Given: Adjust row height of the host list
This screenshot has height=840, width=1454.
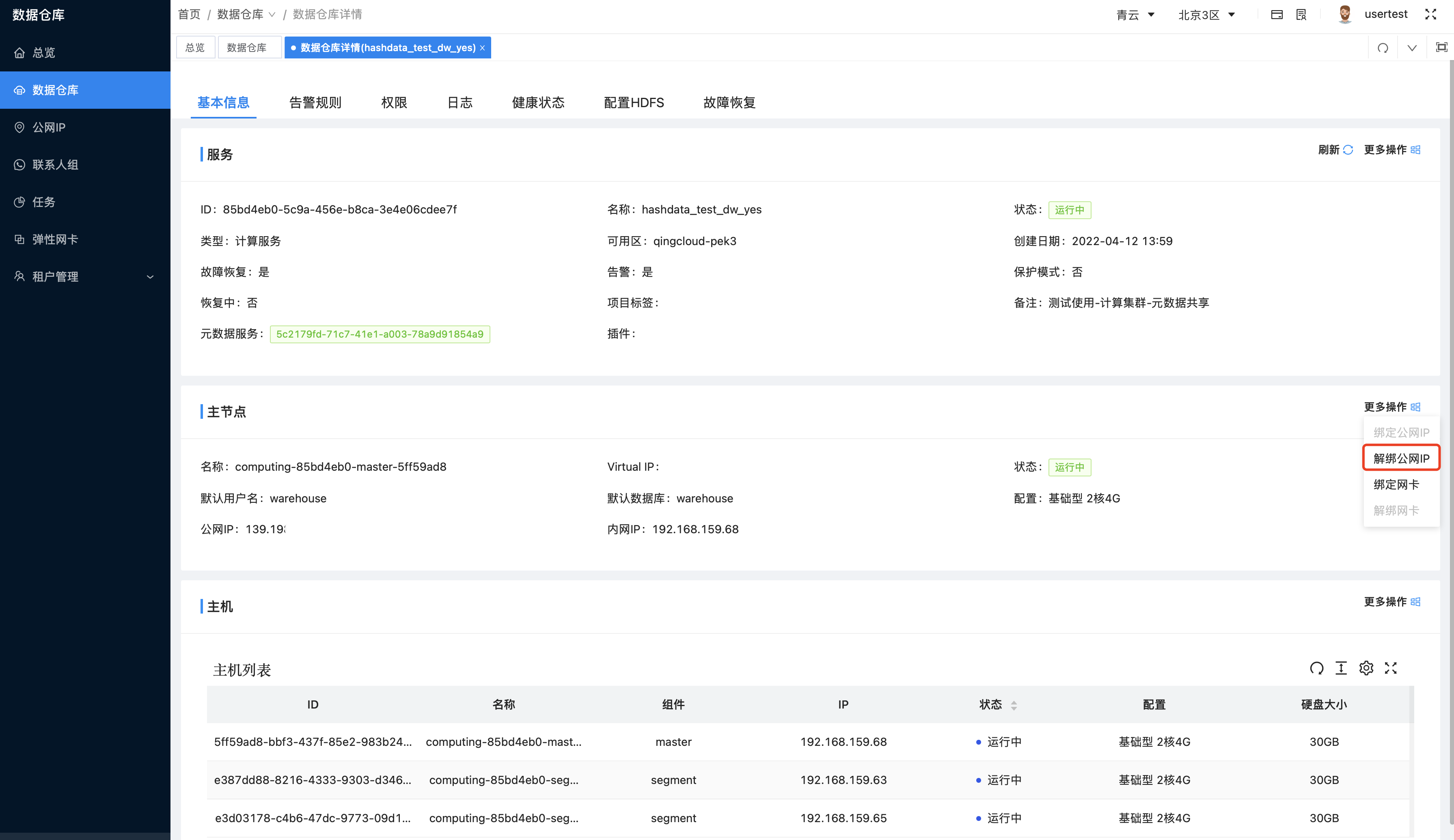Looking at the screenshot, I should 1341,668.
